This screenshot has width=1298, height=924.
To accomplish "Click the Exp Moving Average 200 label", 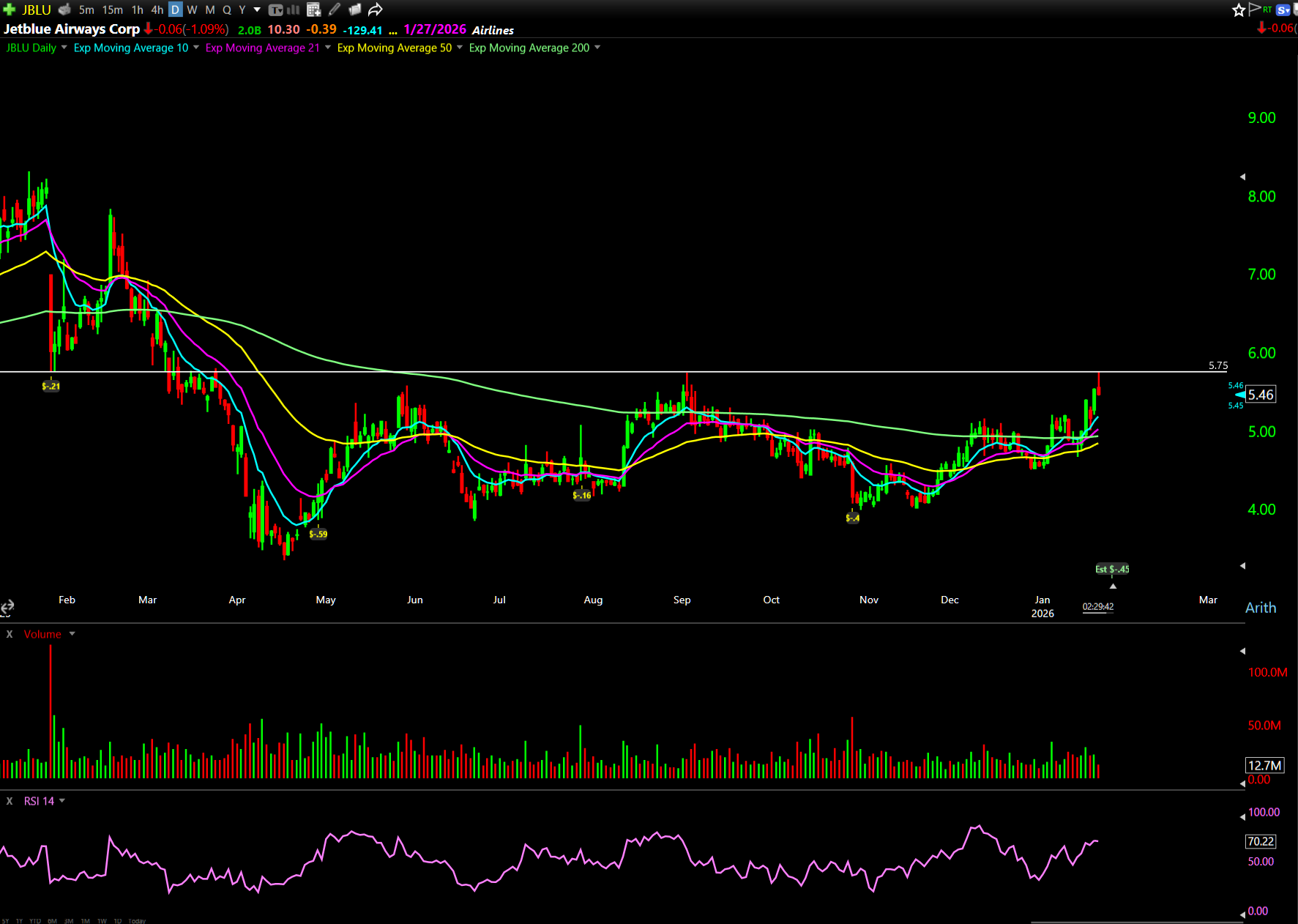I will 529,48.
